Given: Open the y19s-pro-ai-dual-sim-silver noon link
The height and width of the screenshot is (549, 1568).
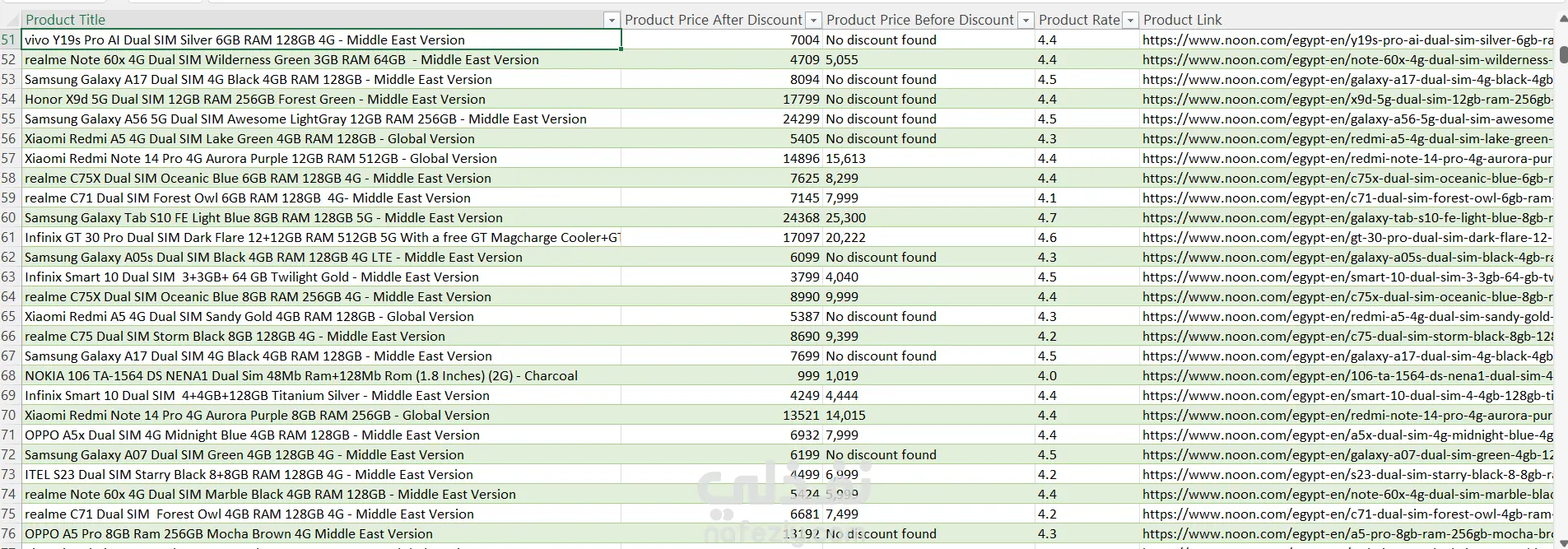Looking at the screenshot, I should coord(1347,40).
